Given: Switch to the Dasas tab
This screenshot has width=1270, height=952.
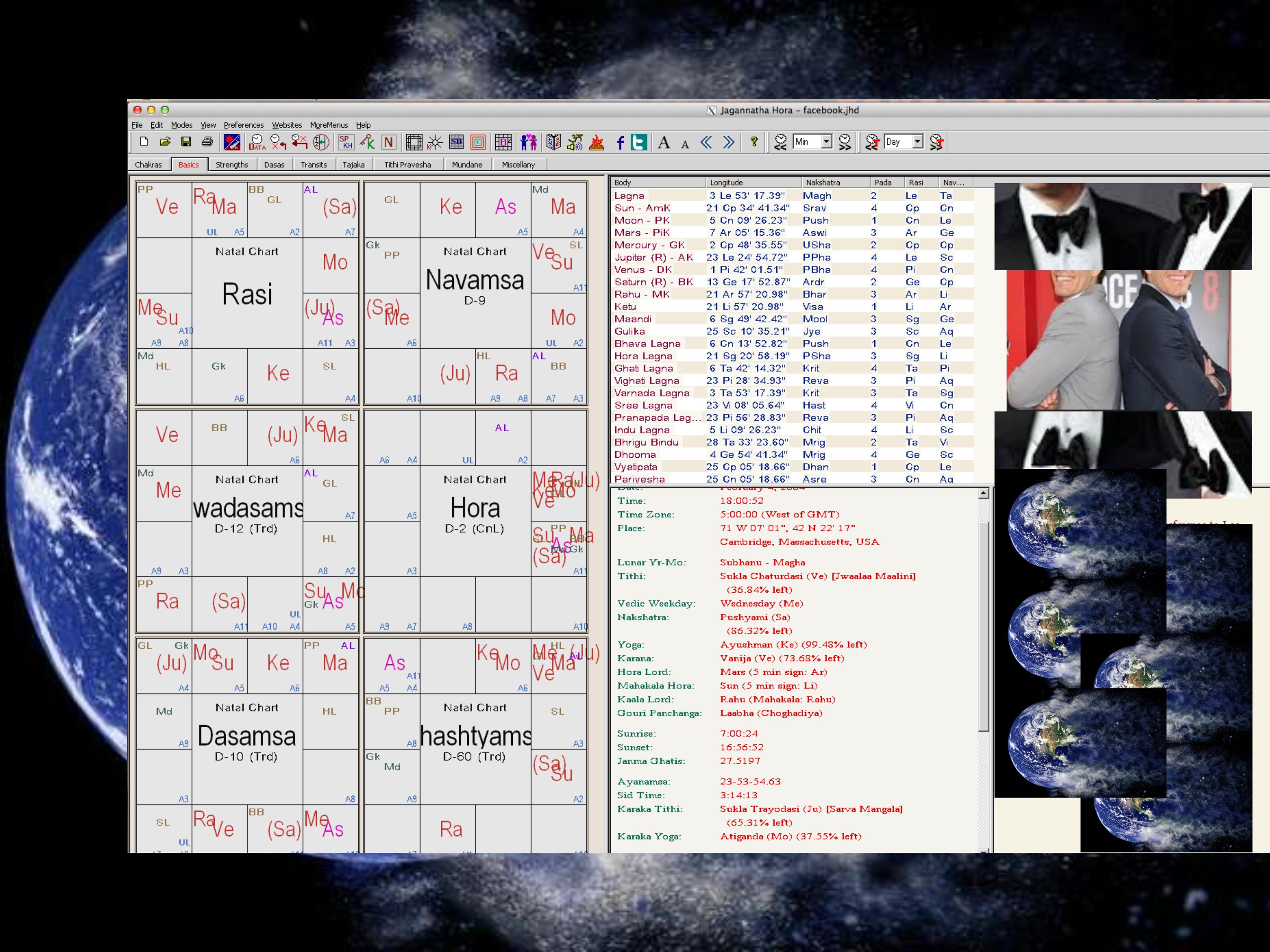Looking at the screenshot, I should tap(274, 164).
